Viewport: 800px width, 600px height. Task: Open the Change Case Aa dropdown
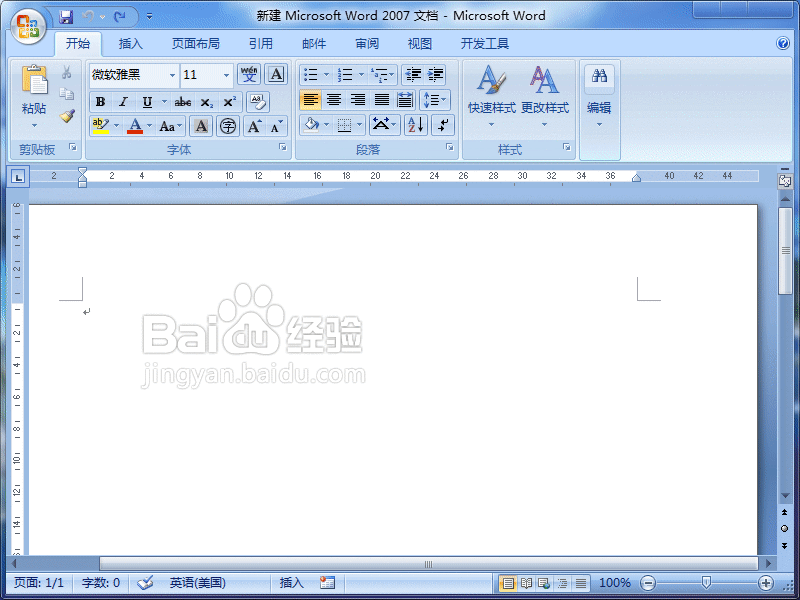(x=170, y=126)
